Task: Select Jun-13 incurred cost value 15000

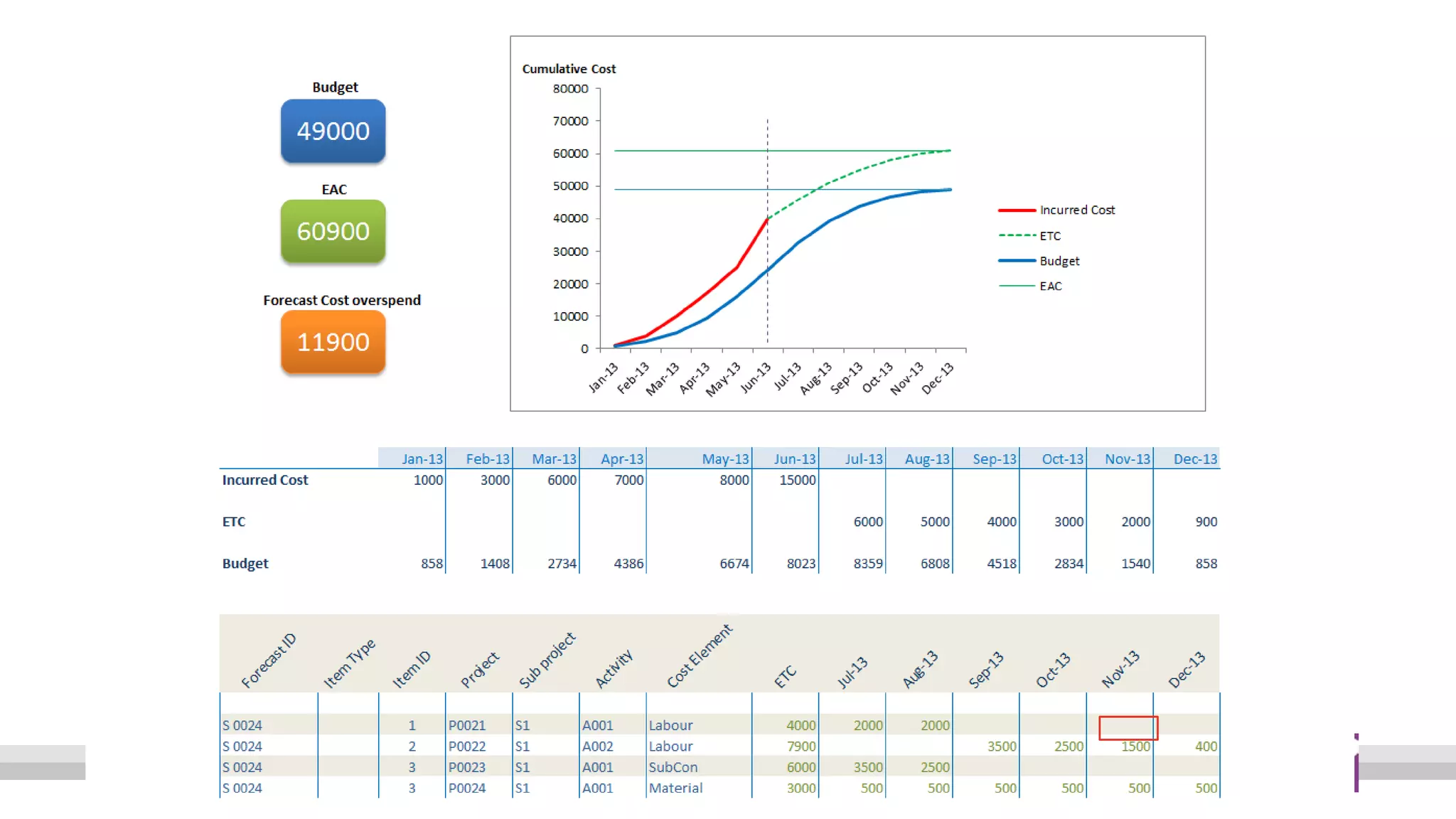Action: [797, 480]
